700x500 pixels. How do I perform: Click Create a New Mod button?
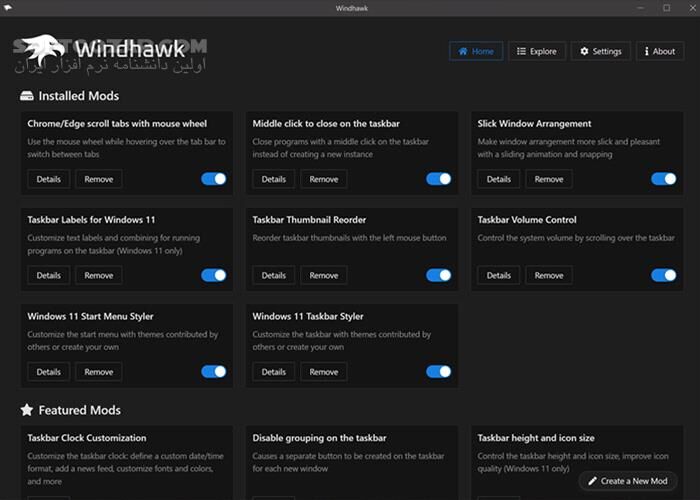tap(628, 481)
